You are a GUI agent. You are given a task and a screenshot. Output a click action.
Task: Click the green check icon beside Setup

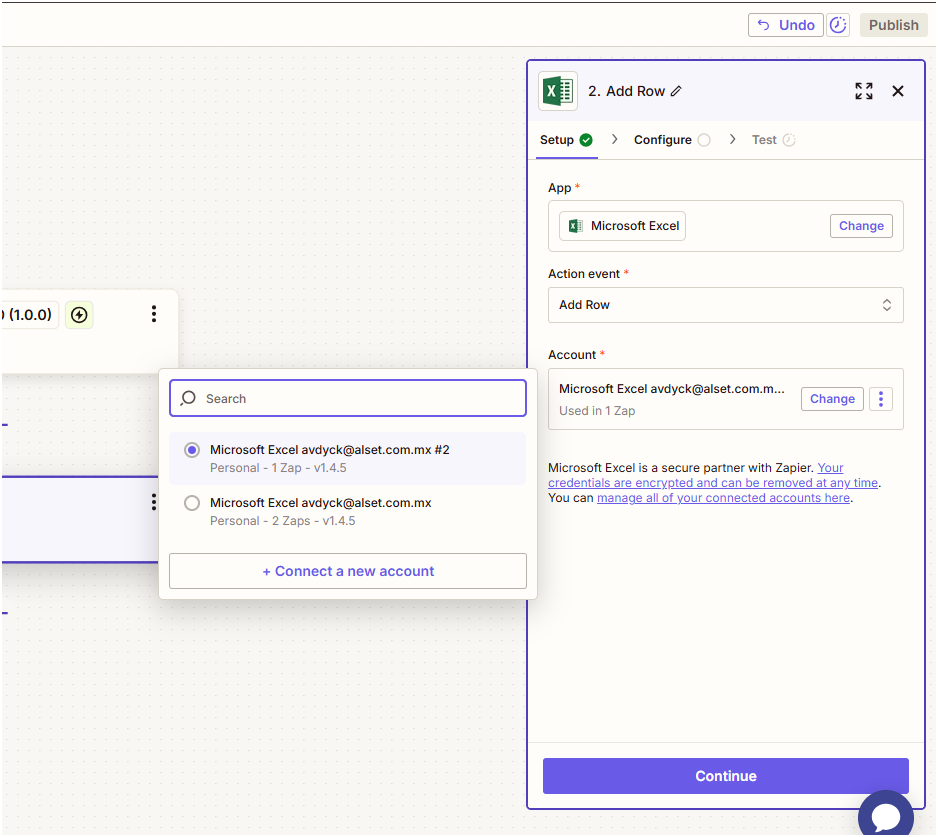coord(586,140)
